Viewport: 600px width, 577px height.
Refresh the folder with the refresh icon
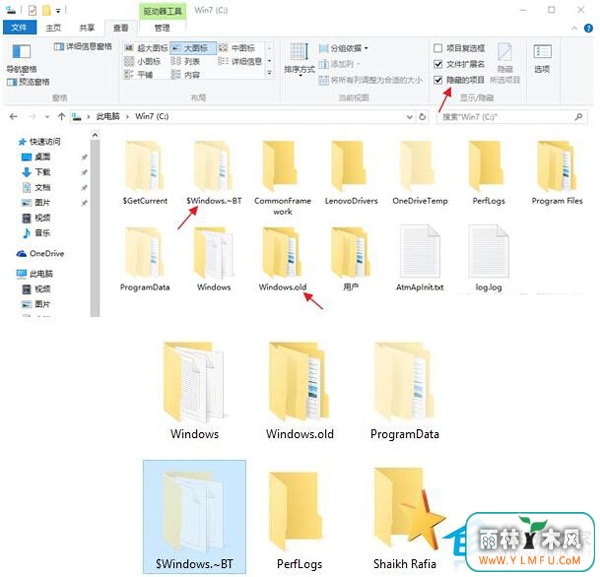(422, 117)
